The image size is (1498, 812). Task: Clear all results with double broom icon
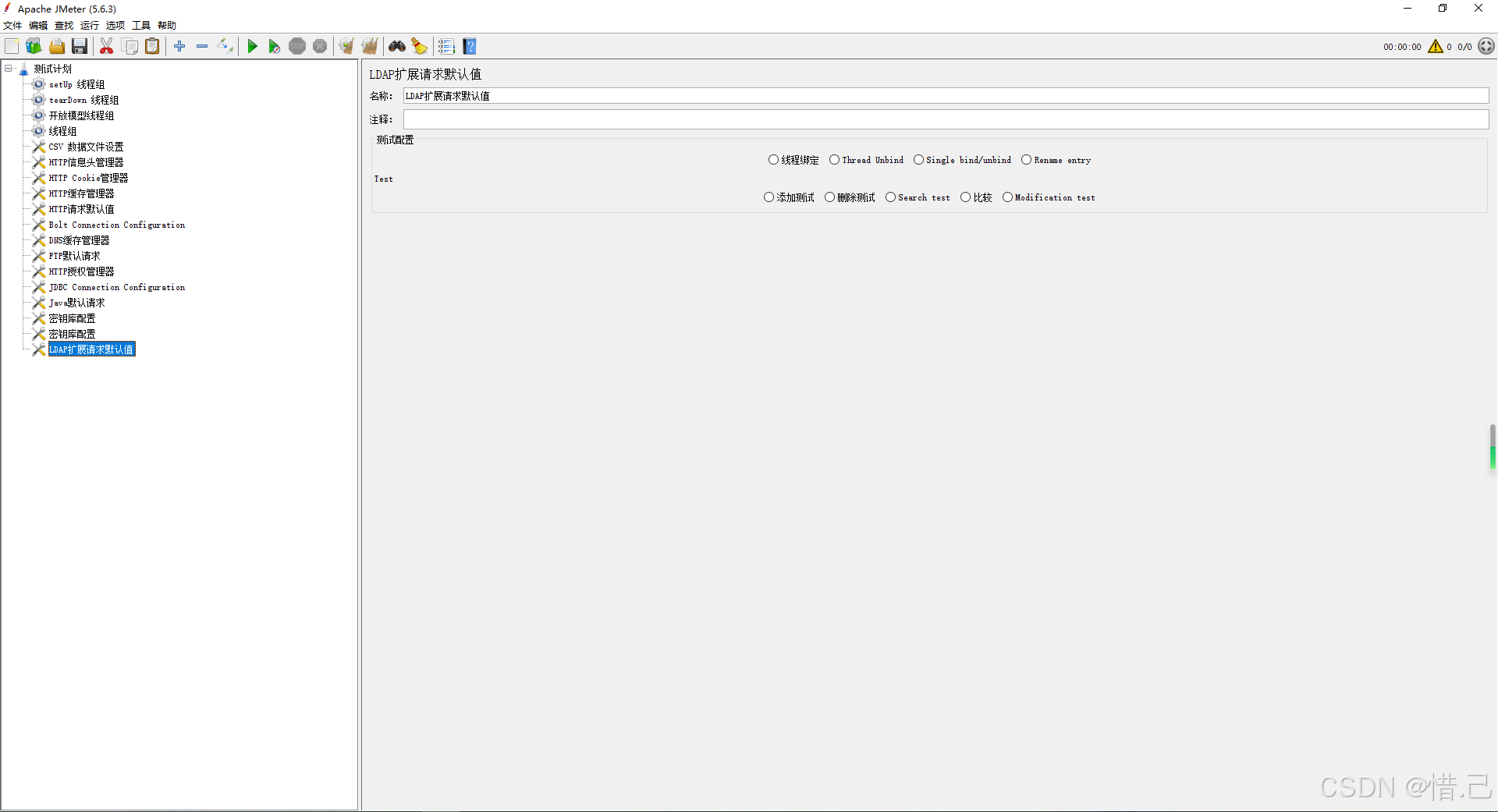(x=370, y=47)
